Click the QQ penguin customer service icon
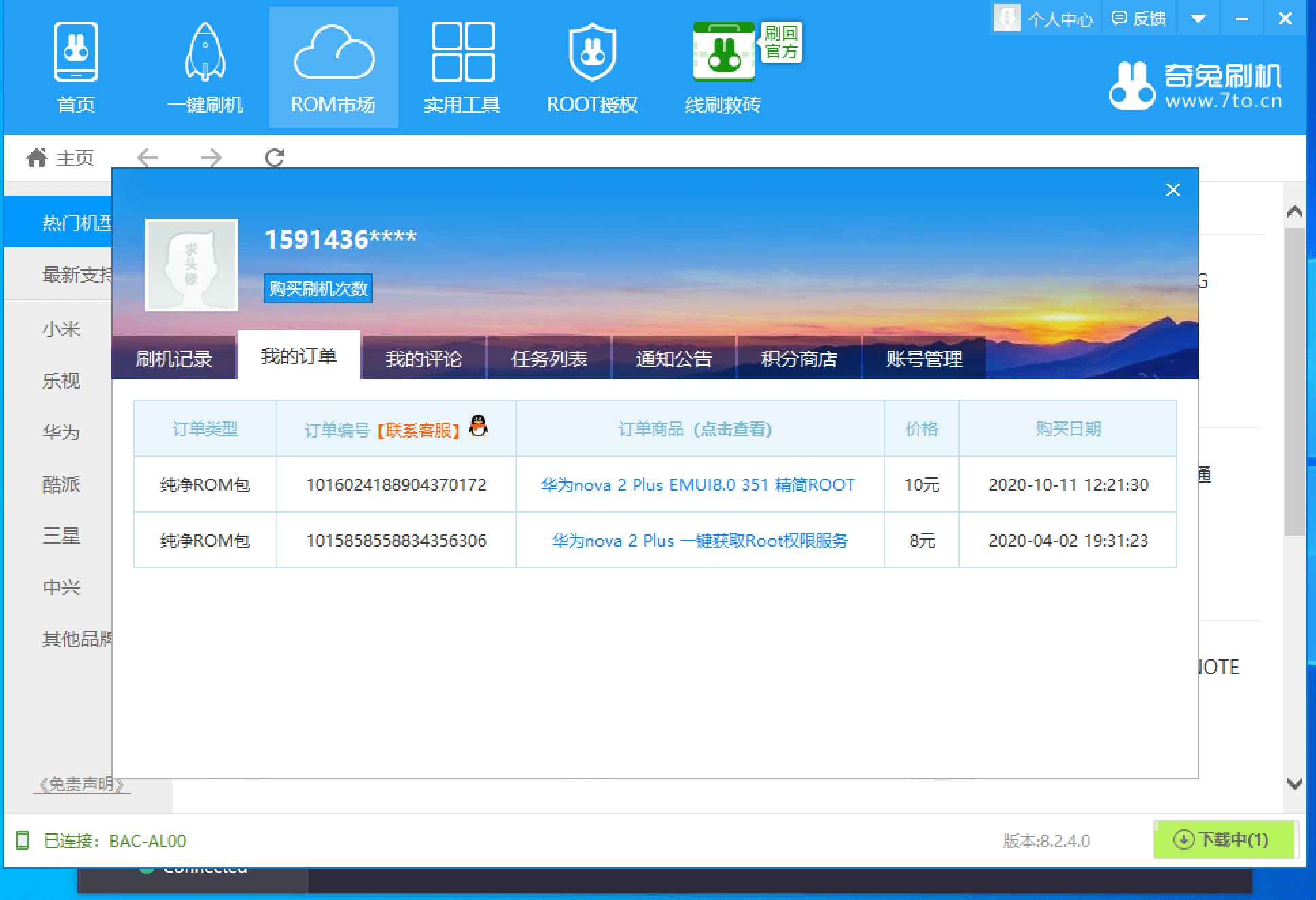The image size is (1316, 900). point(479,426)
